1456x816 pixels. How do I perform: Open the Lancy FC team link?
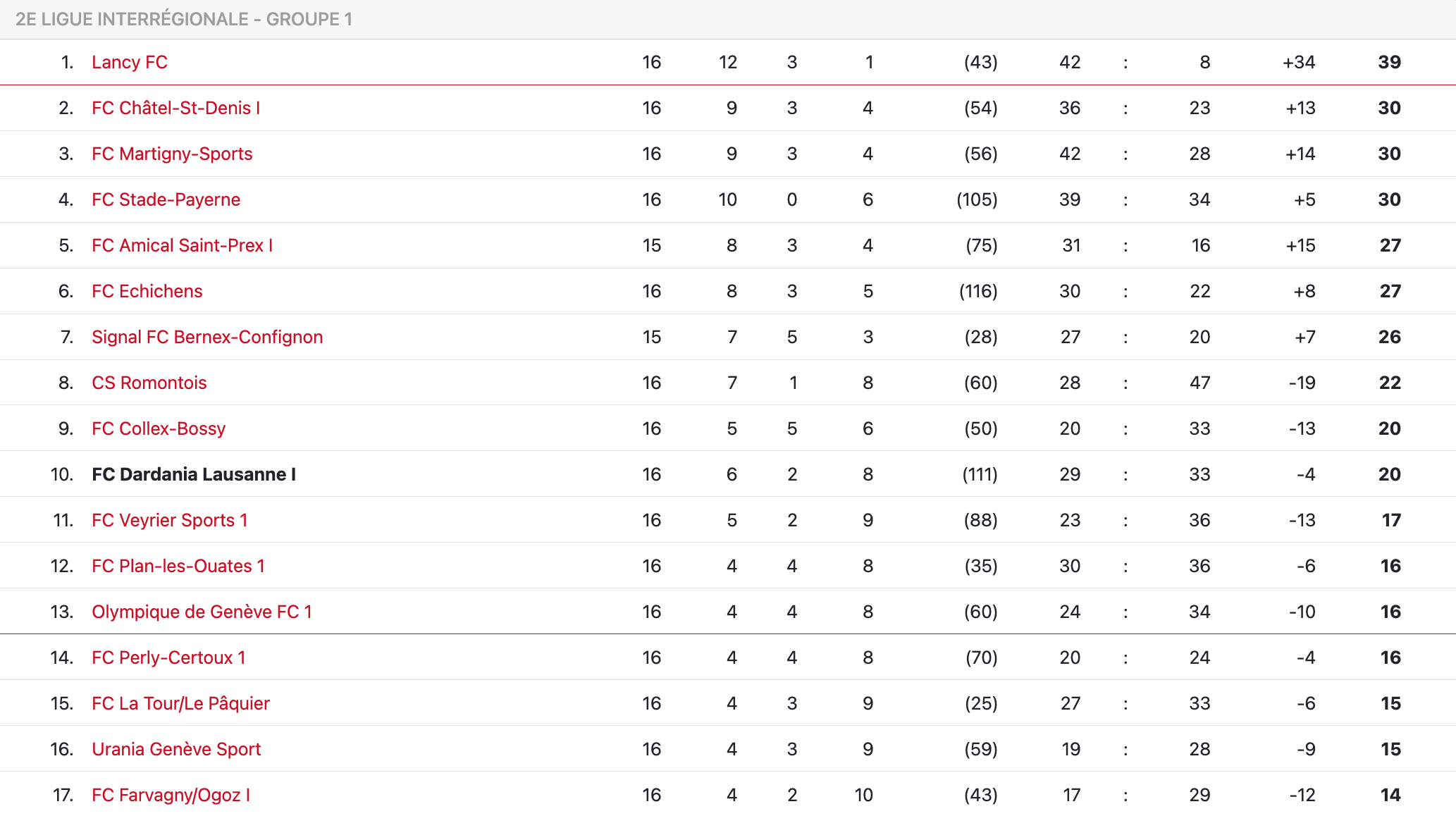pyautogui.click(x=130, y=62)
